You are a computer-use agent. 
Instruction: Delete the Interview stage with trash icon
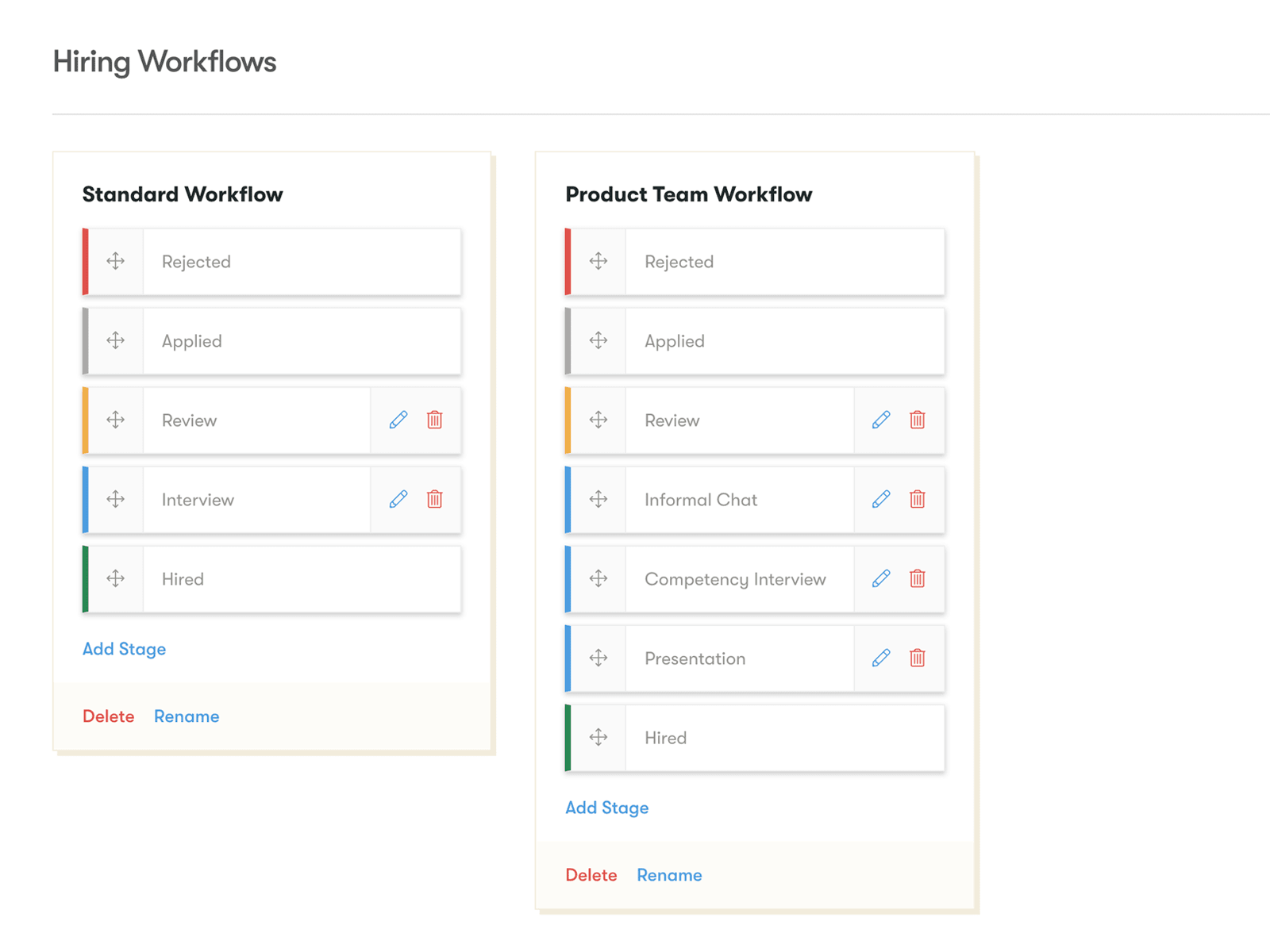click(435, 499)
